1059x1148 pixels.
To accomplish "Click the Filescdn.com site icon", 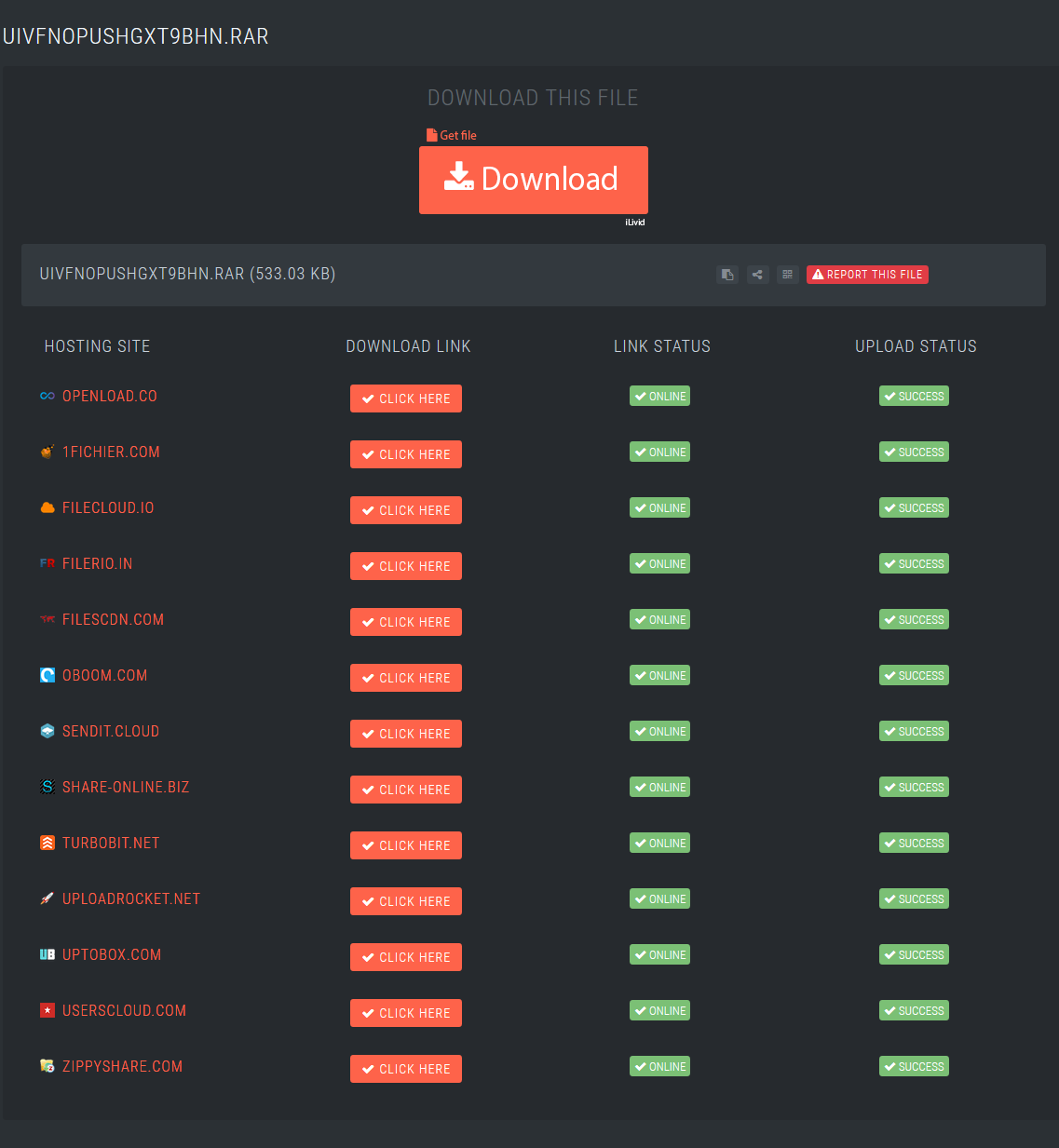I will coord(48,619).
